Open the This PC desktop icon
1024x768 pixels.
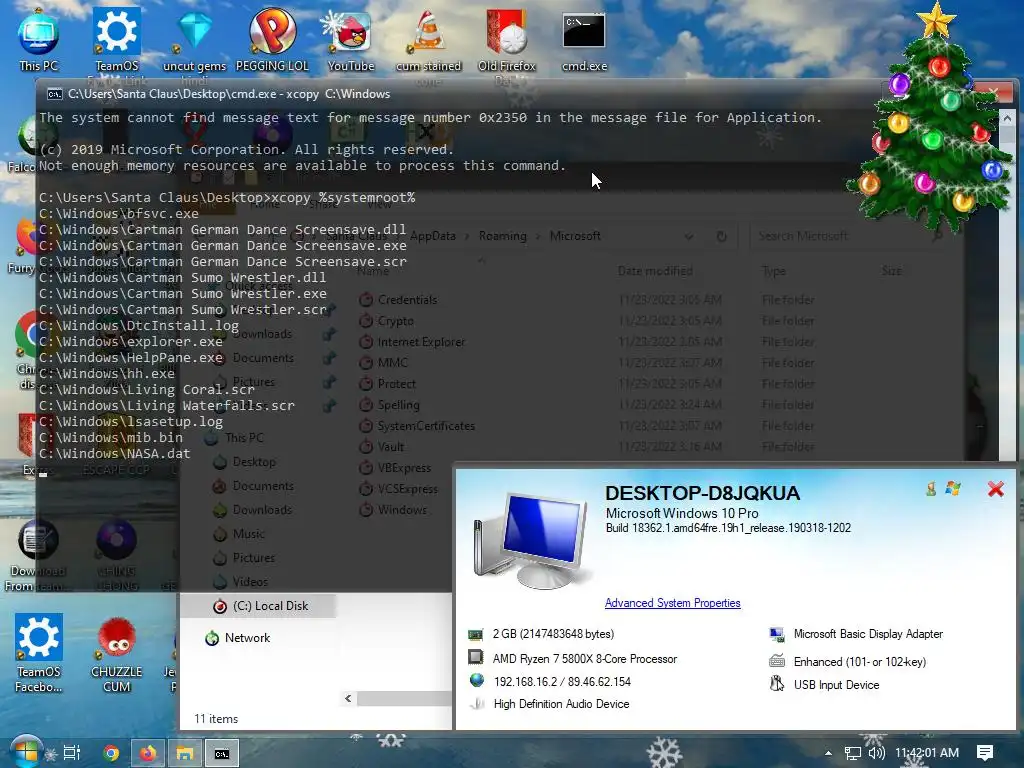[x=39, y=39]
